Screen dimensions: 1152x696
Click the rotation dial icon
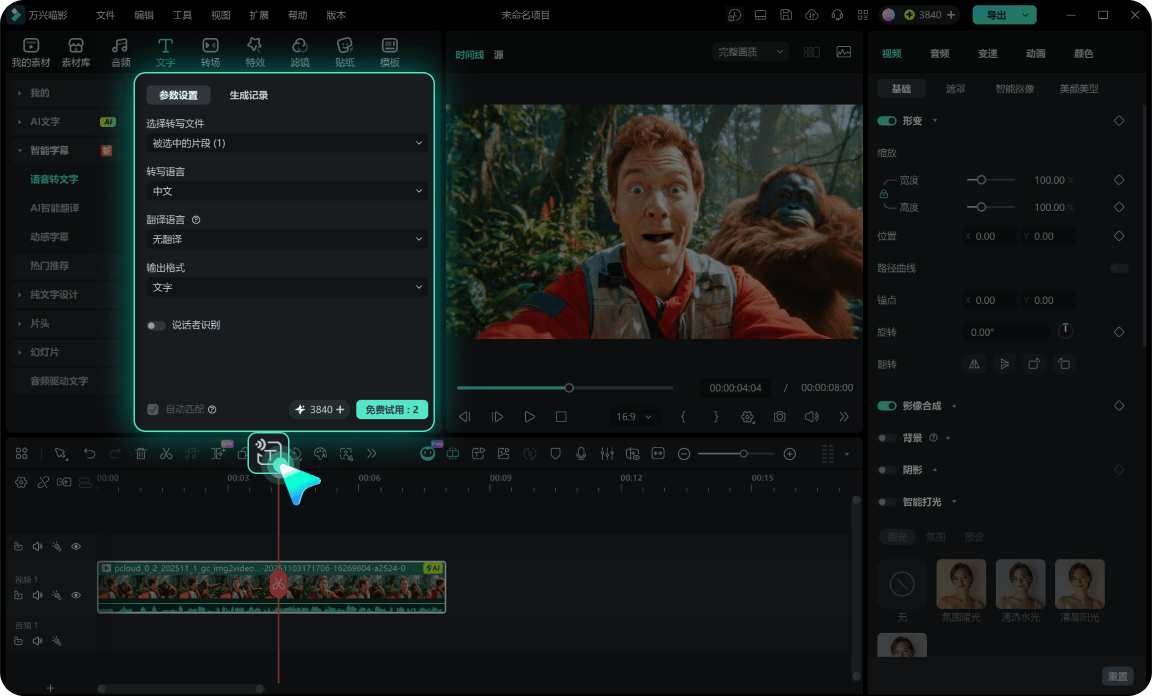(1065, 331)
